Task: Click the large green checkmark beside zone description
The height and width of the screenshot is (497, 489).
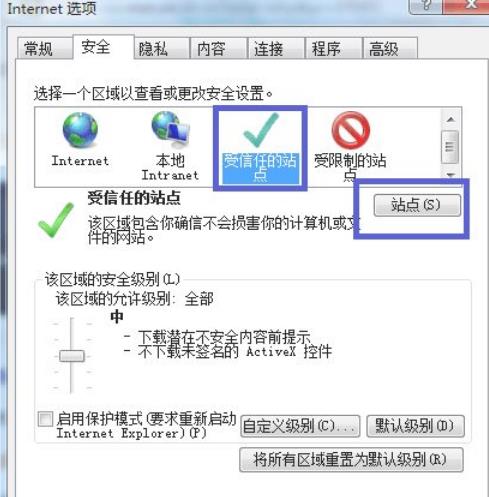Action: tap(56, 220)
